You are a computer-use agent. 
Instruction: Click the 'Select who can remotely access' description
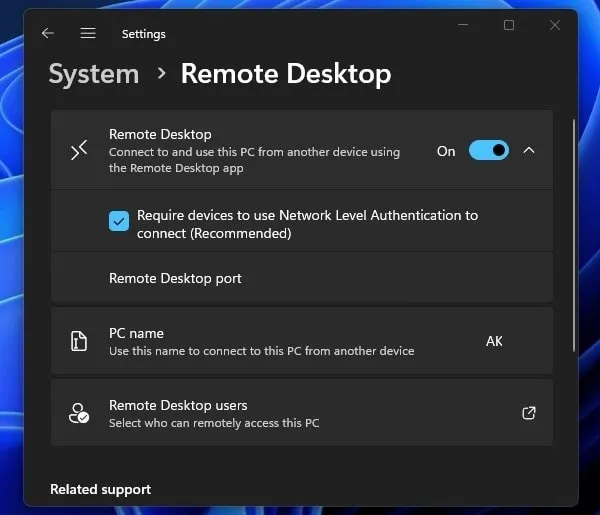pos(214,423)
